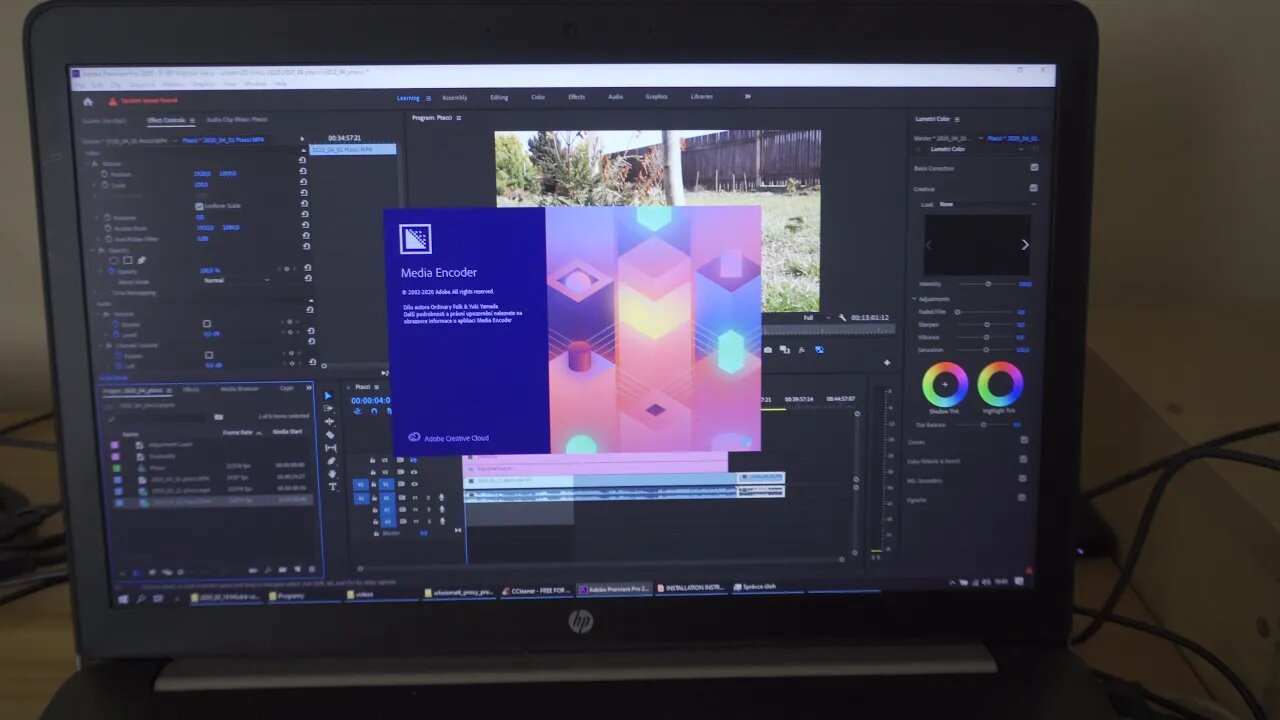Toggle the Creative section checkbox

[1033, 187]
